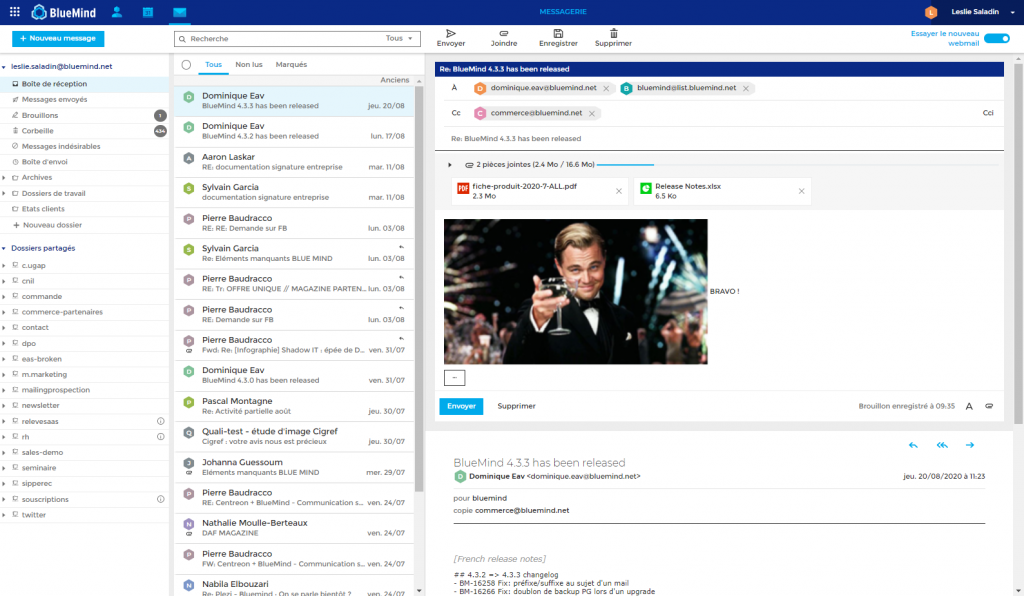Expand the Archives folder
Viewport: 1024px width, 596px height.
tap(4, 177)
